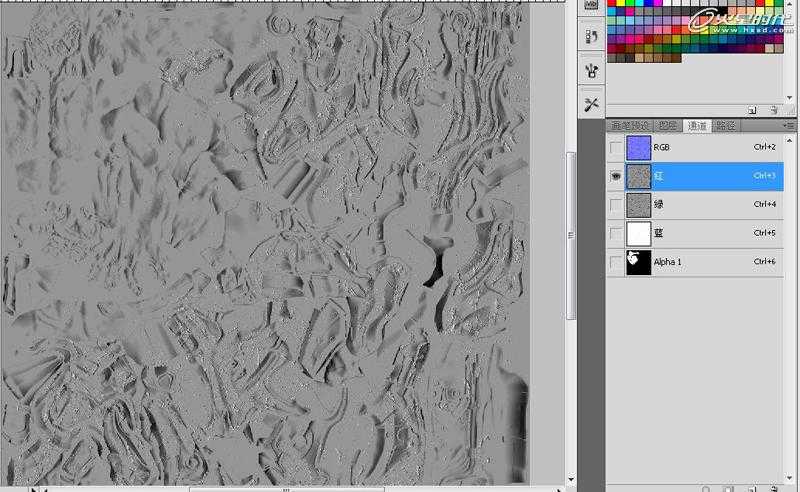Show the 蓝 channel visibility box
The image size is (800, 492).
(x=616, y=233)
